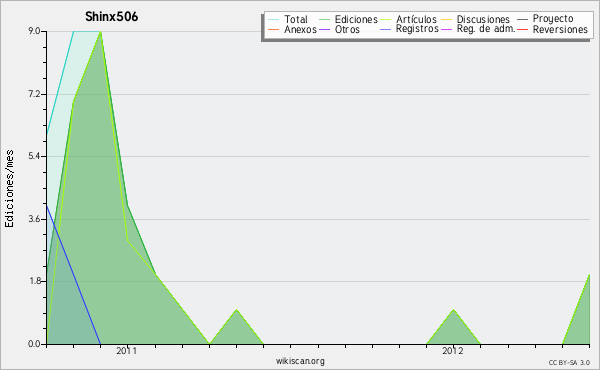Click the 0.0 y-axis value
This screenshot has width=600, height=370.
click(34, 344)
